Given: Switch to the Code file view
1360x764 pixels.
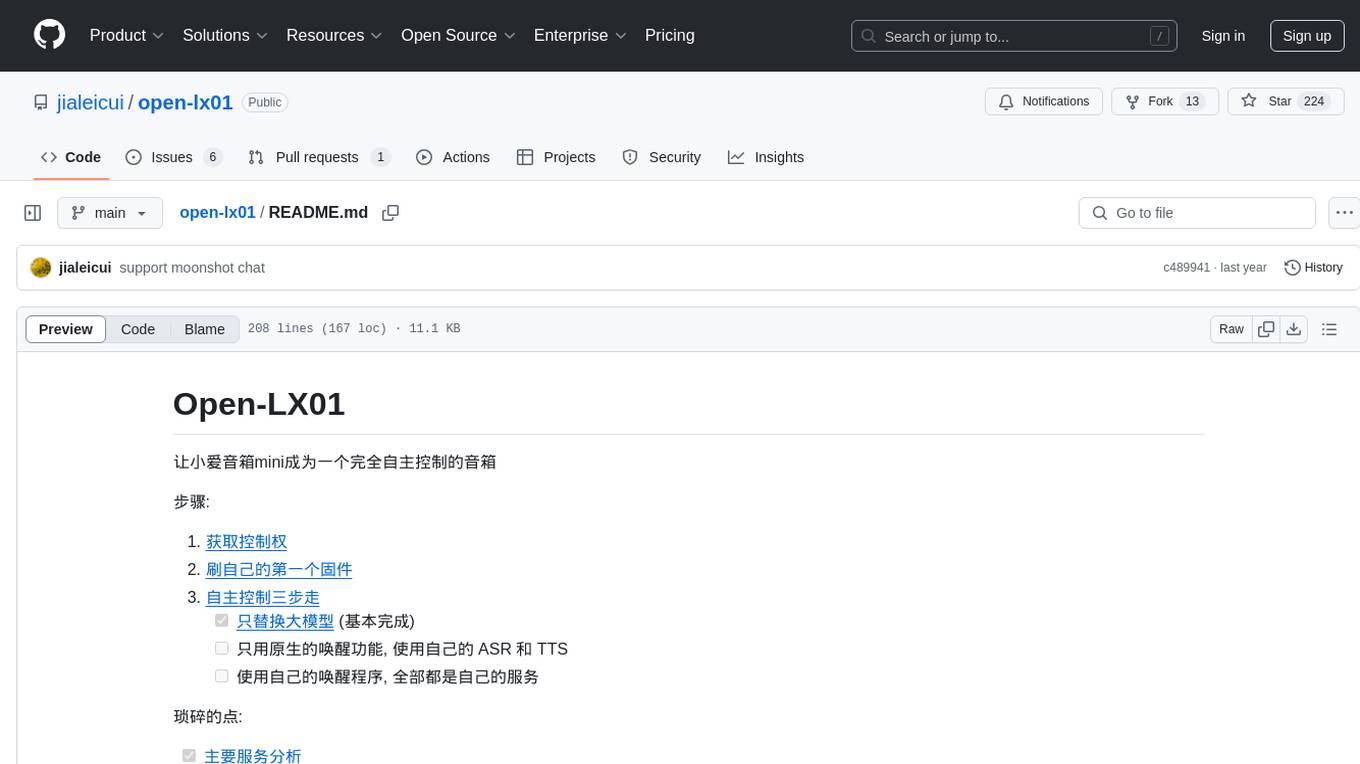Looking at the screenshot, I should click(x=138, y=329).
